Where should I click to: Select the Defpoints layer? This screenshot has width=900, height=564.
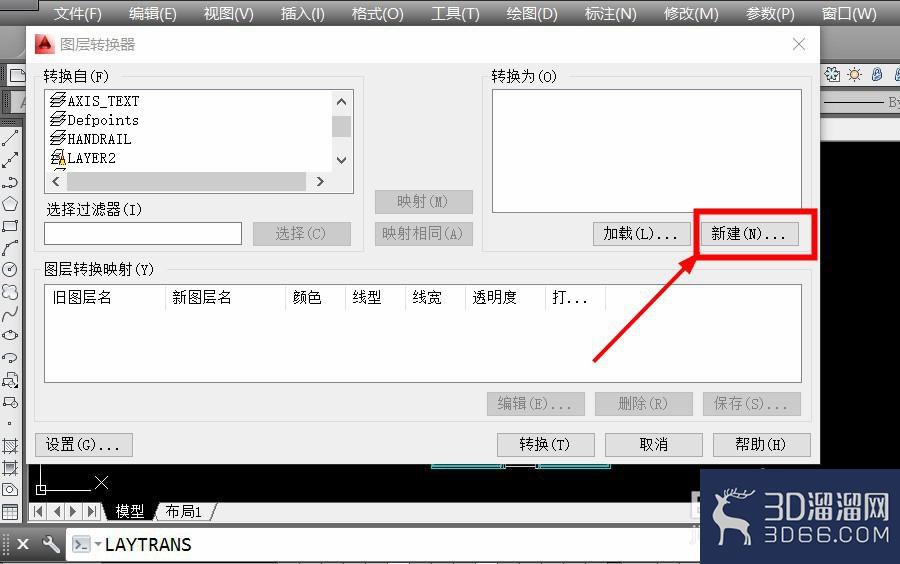[95, 120]
